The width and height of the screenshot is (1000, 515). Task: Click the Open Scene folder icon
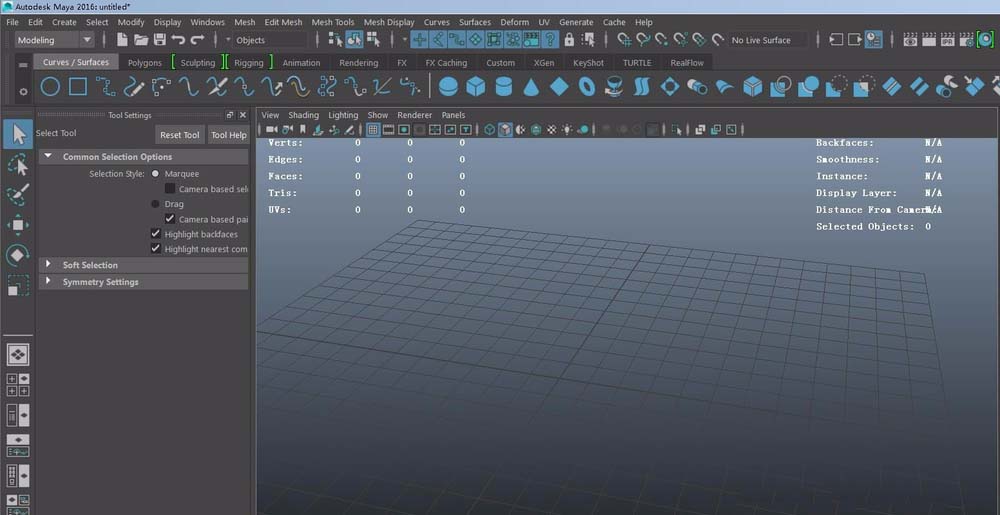point(141,40)
